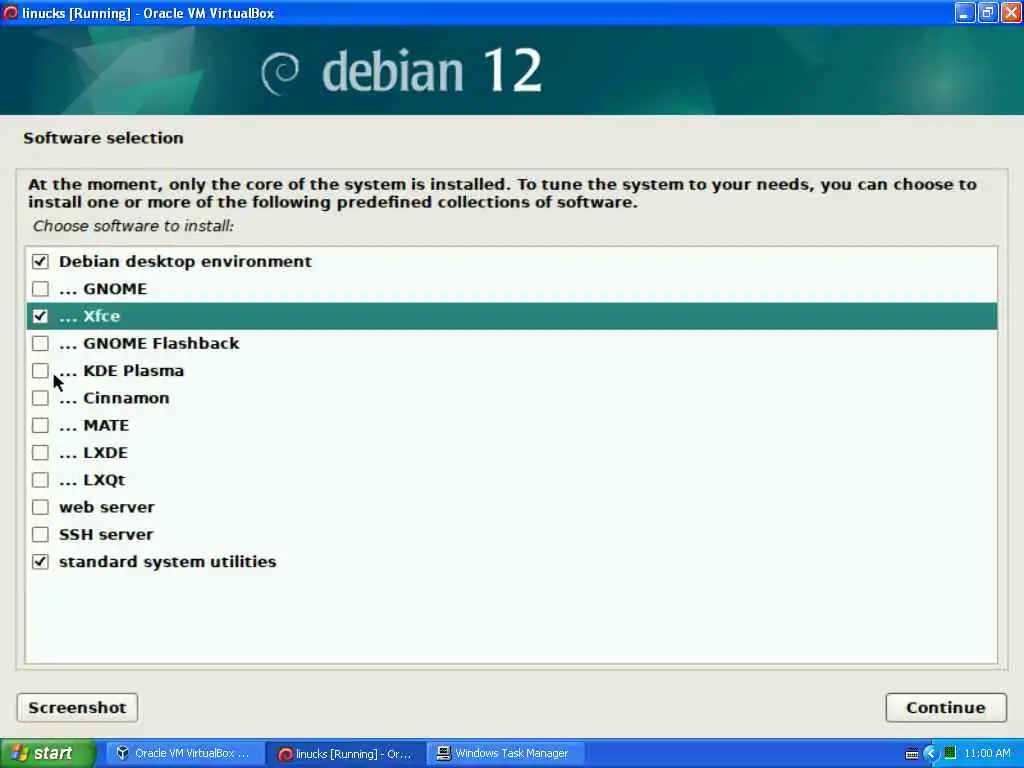Click the "... KDE Plasma" row text

[x=121, y=371]
